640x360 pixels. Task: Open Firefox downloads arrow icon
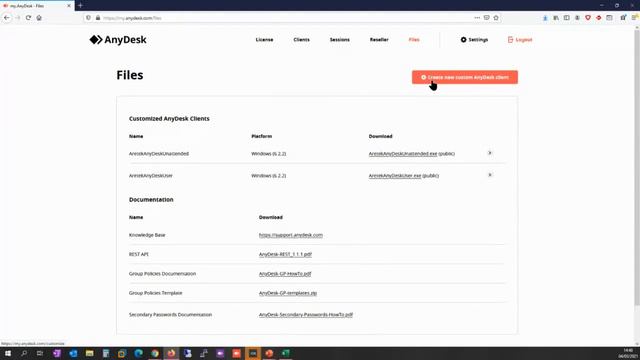tap(545, 18)
